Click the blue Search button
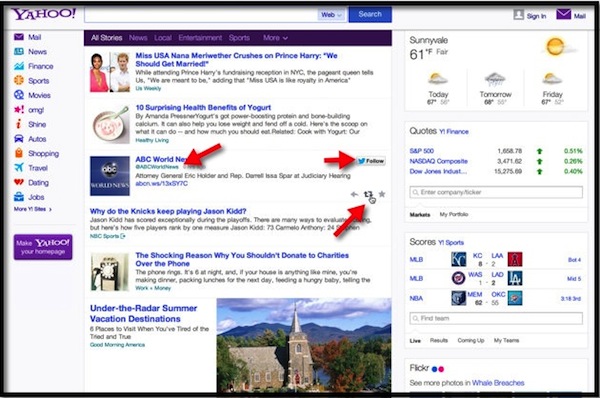The height and width of the screenshot is (398, 600). (370, 15)
